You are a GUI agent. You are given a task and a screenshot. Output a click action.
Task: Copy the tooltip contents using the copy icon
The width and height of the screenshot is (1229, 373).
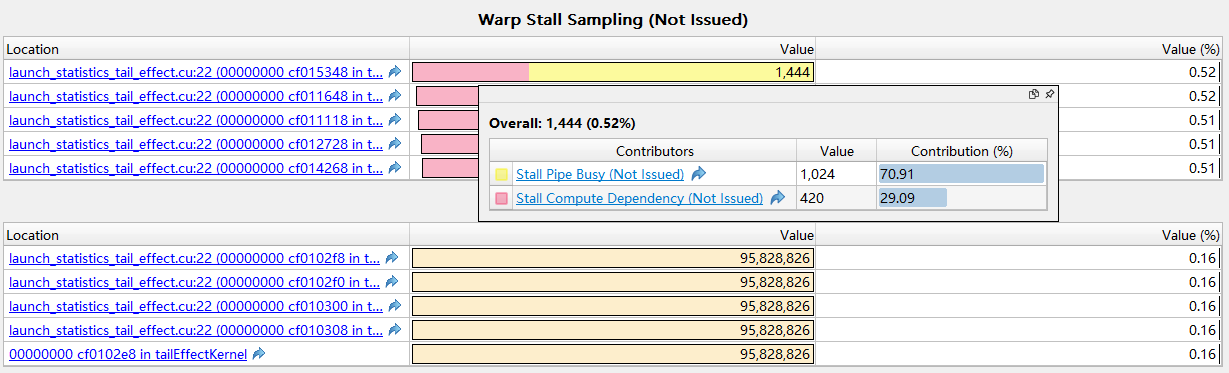coord(1034,94)
